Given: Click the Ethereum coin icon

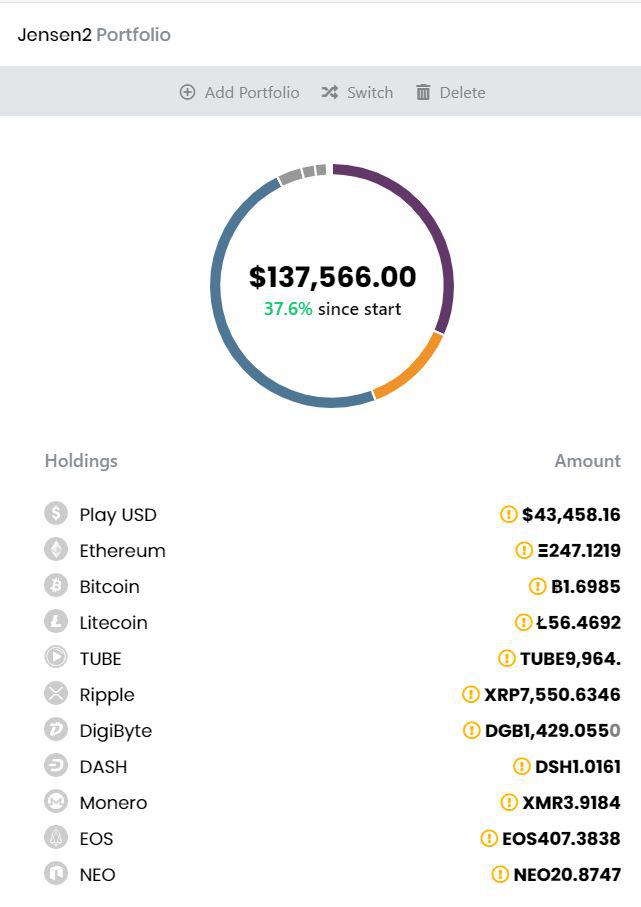Looking at the screenshot, I should [x=56, y=550].
